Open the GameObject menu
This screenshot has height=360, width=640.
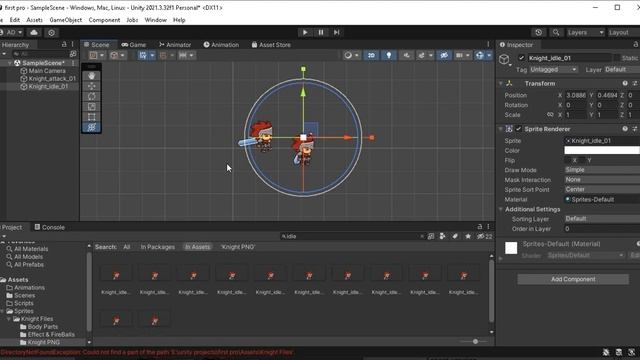pyautogui.click(x=66, y=20)
